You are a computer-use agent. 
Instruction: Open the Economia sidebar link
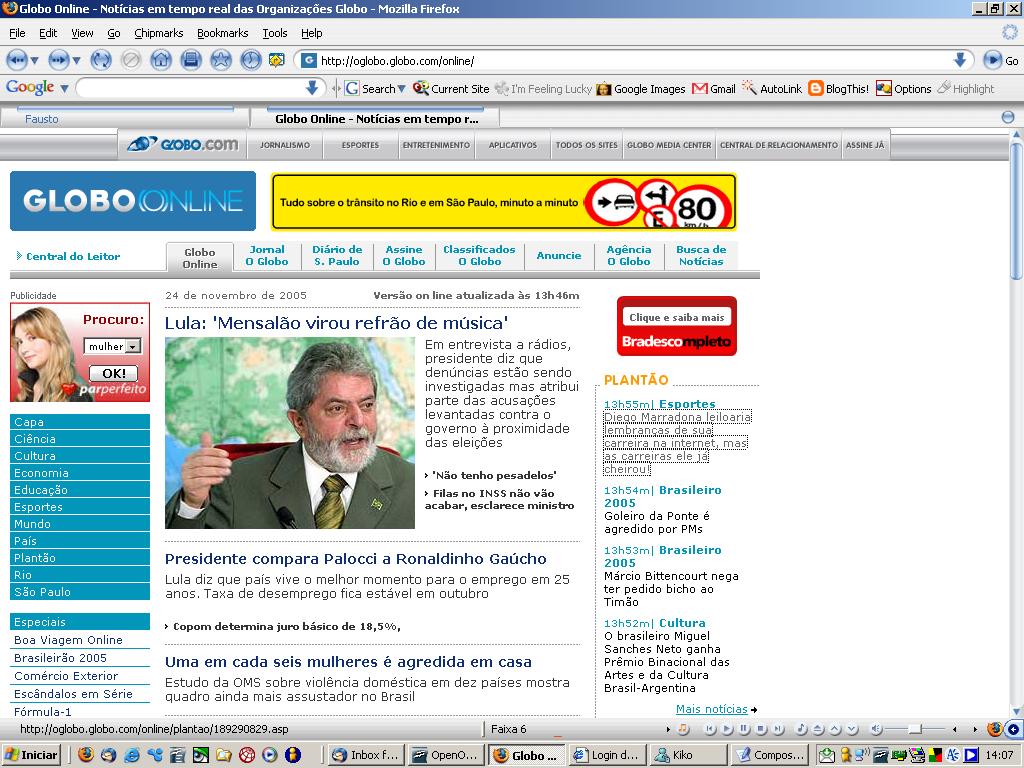tap(80, 473)
